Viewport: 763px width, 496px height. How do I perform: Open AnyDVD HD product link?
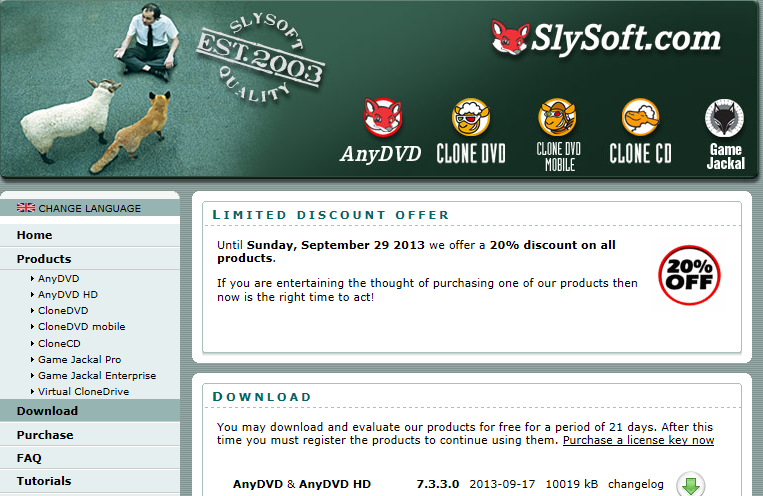click(68, 294)
